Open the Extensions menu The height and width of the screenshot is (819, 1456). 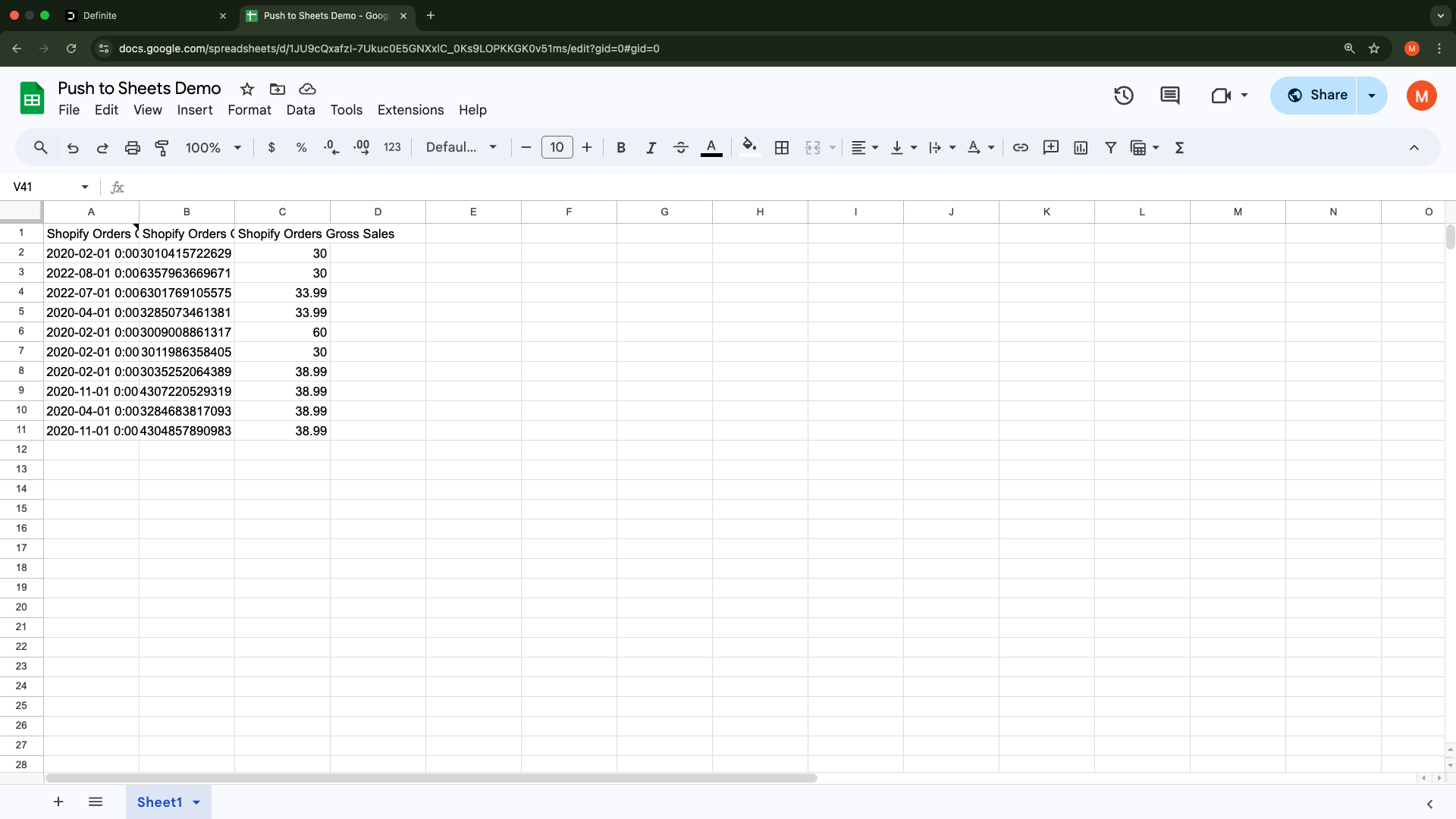pyautogui.click(x=411, y=110)
